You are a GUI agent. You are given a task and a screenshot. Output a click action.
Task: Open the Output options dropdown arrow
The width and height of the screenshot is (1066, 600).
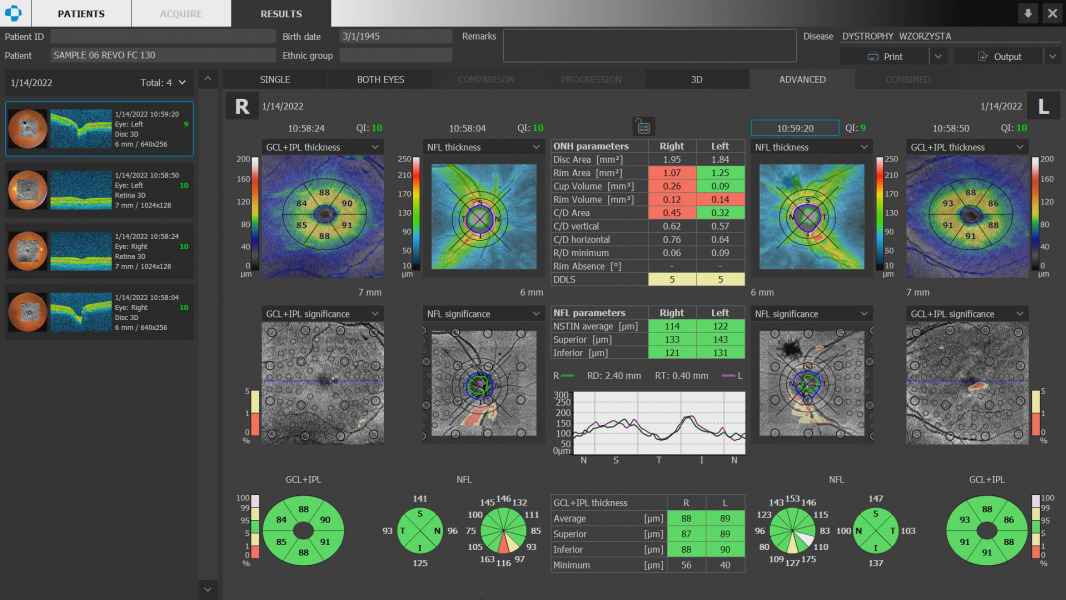coord(1051,57)
